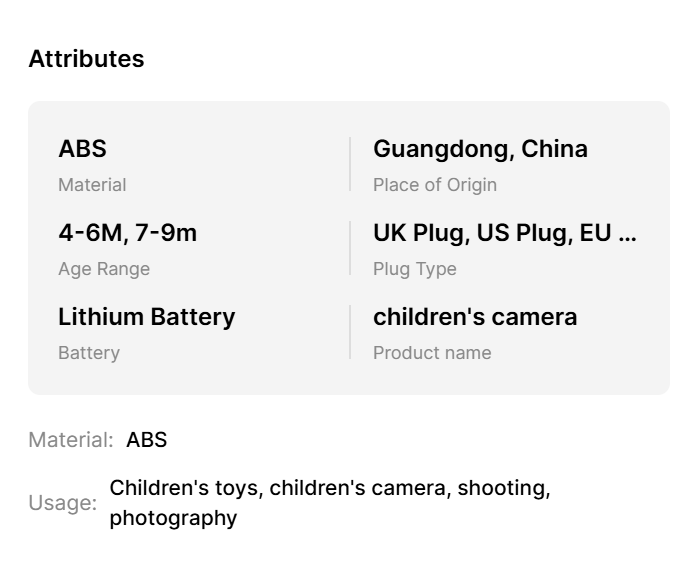Viewport: 697px width, 588px height.
Task: Click the gray Material label under bold ABS
Action: [92, 185]
